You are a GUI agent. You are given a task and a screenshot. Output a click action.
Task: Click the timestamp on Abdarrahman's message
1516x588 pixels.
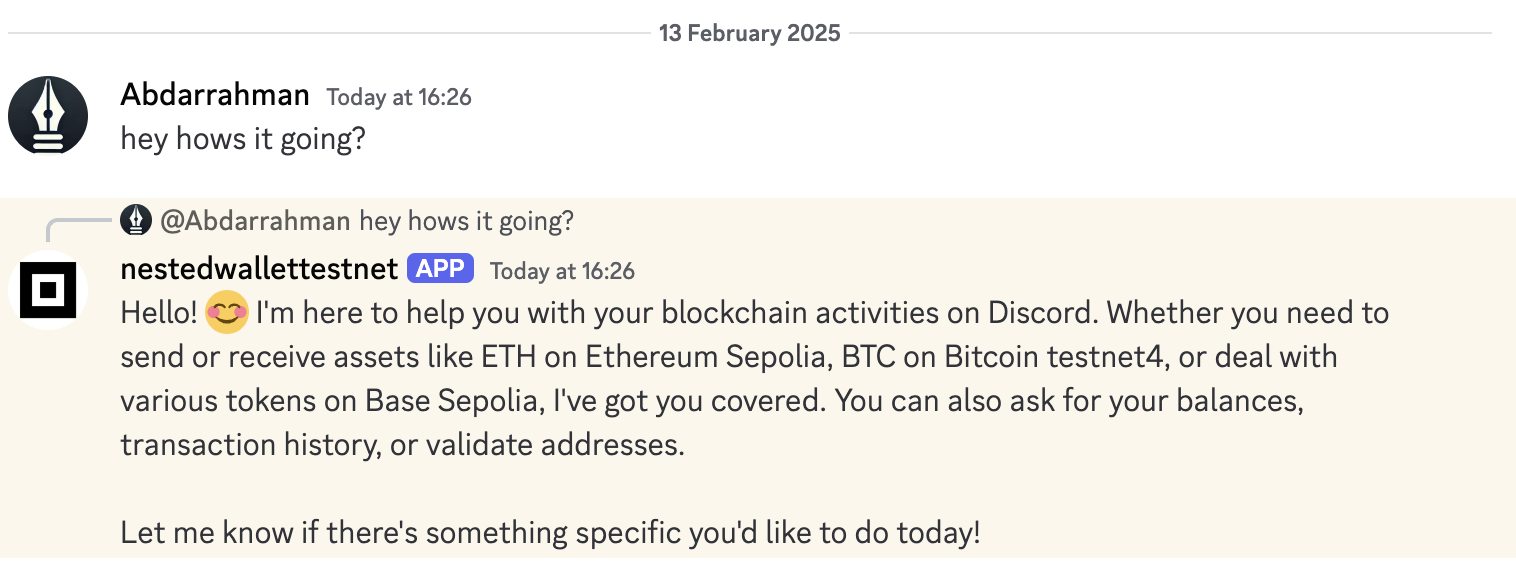click(x=399, y=97)
